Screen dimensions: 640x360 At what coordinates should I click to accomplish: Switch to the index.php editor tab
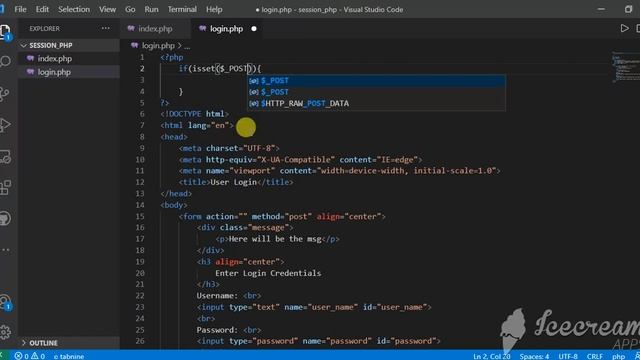tap(155, 29)
